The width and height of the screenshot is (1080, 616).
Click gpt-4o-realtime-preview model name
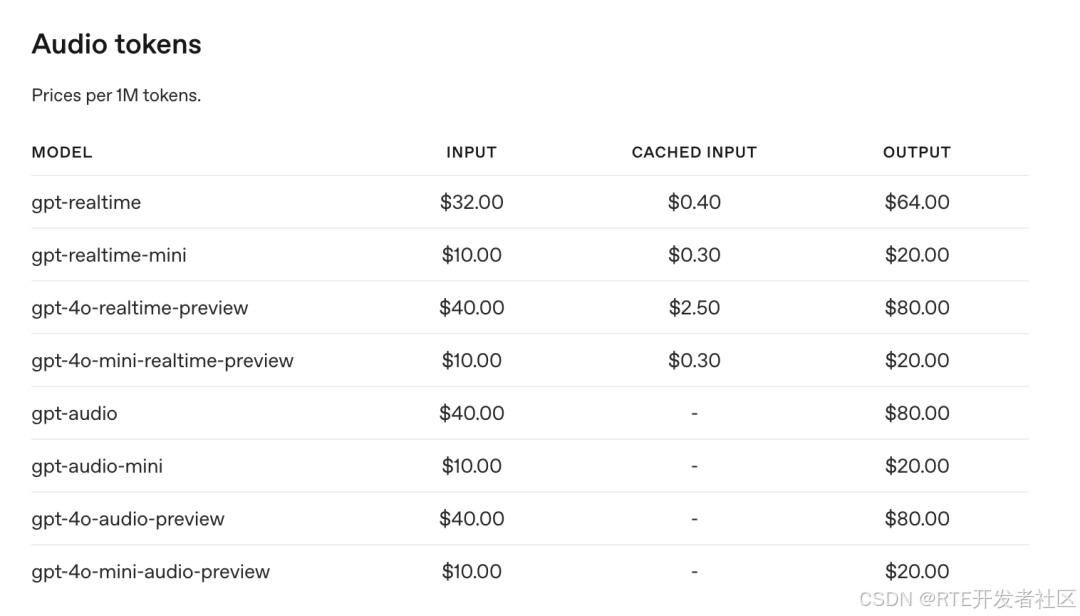[140, 308]
